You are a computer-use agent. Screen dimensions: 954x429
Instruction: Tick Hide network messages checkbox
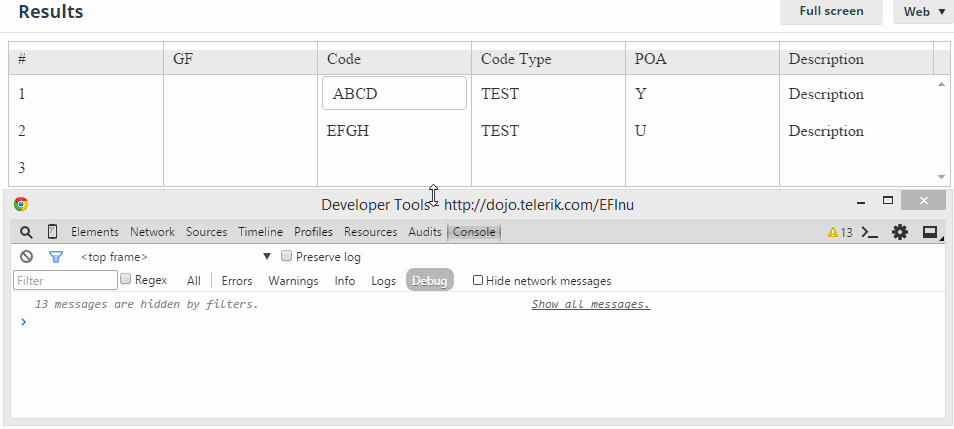(478, 281)
